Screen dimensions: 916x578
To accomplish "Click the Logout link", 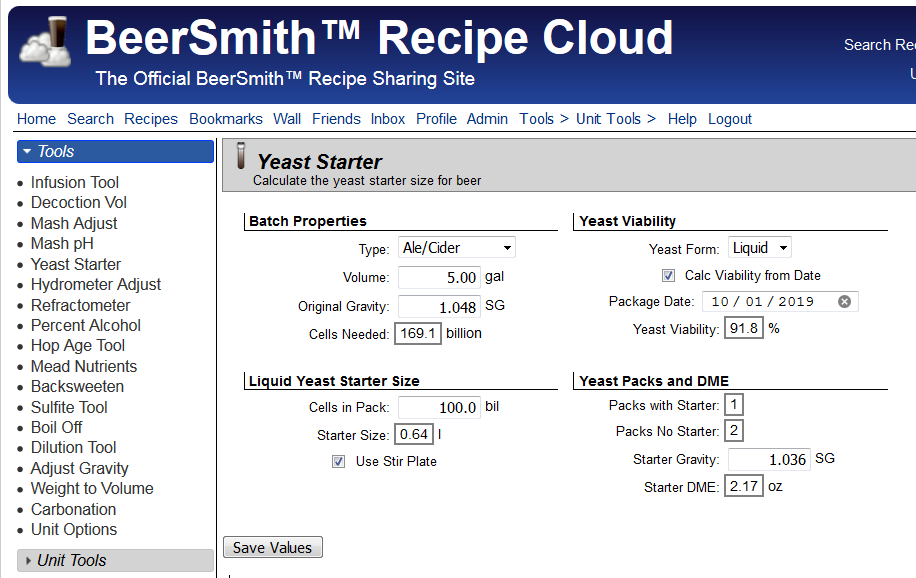I will click(x=730, y=119).
